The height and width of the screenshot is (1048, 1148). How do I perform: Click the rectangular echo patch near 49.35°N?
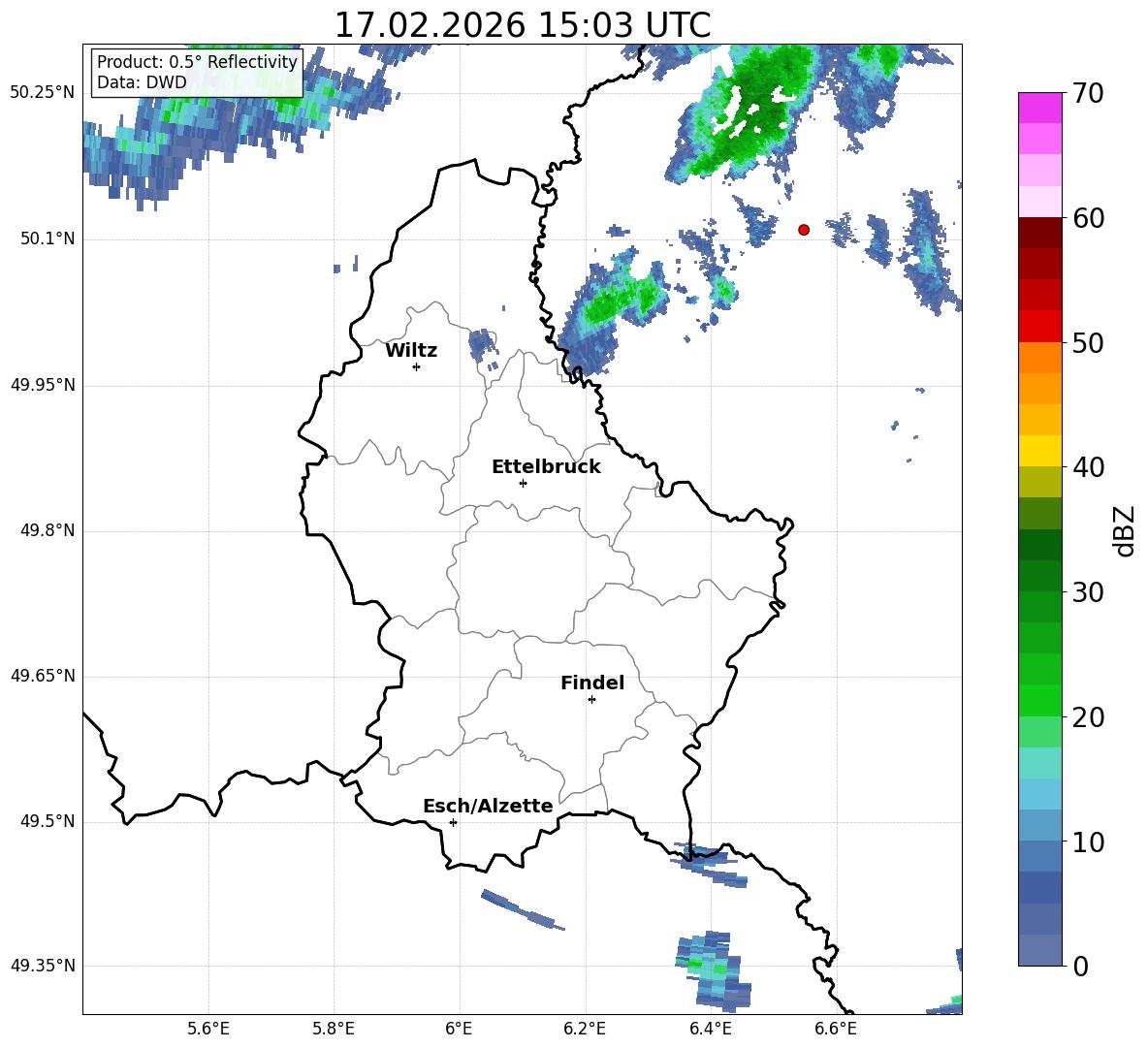(713, 970)
